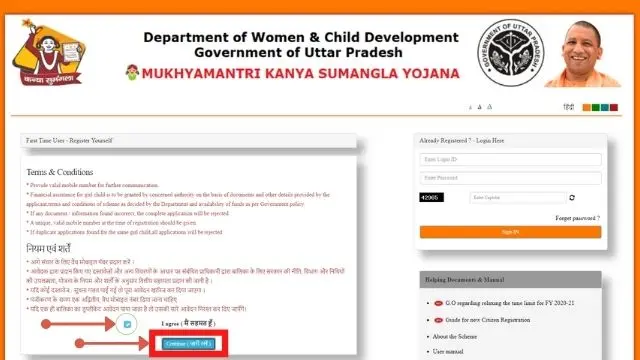
Task: Select the largest font size 'A' icon
Action: [489, 107]
